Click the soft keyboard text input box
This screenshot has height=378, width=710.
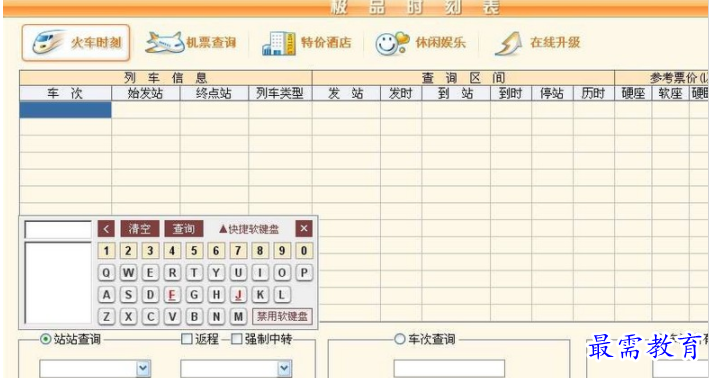(x=58, y=230)
